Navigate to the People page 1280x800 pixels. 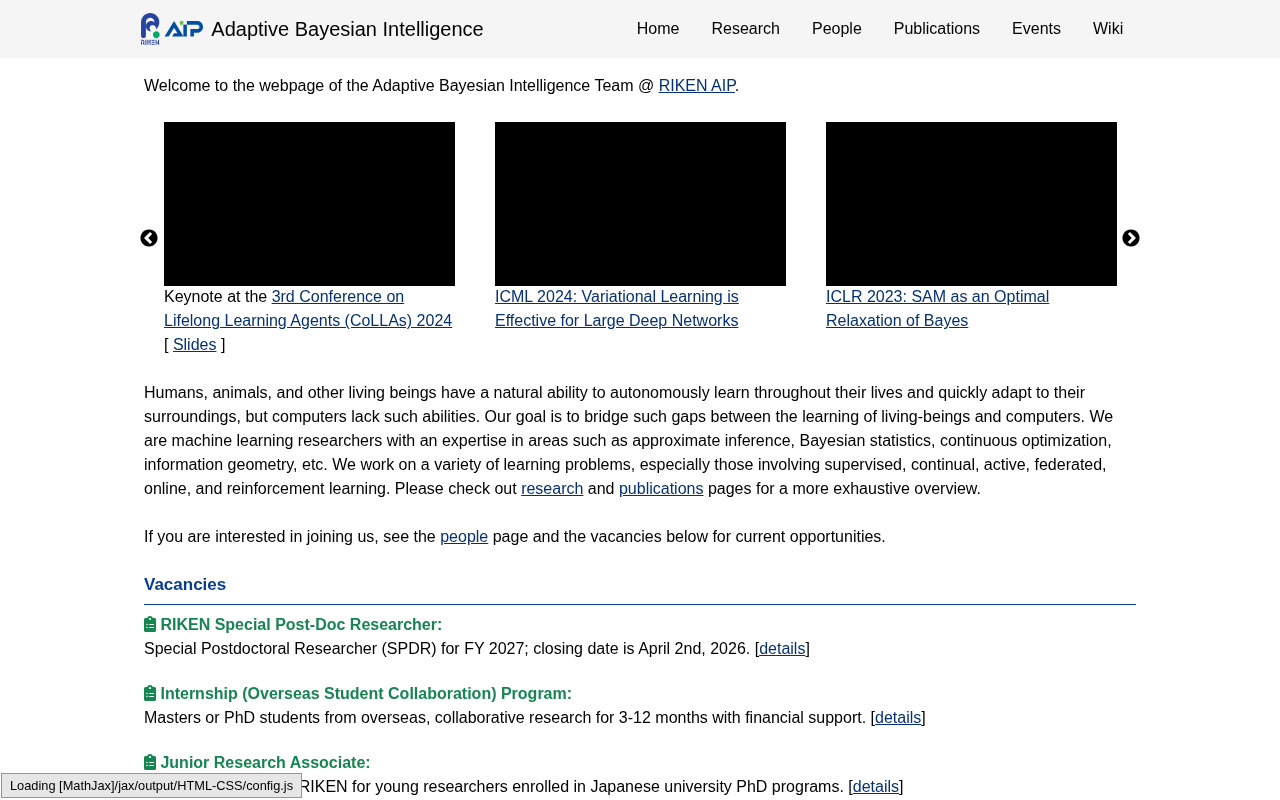(x=836, y=29)
